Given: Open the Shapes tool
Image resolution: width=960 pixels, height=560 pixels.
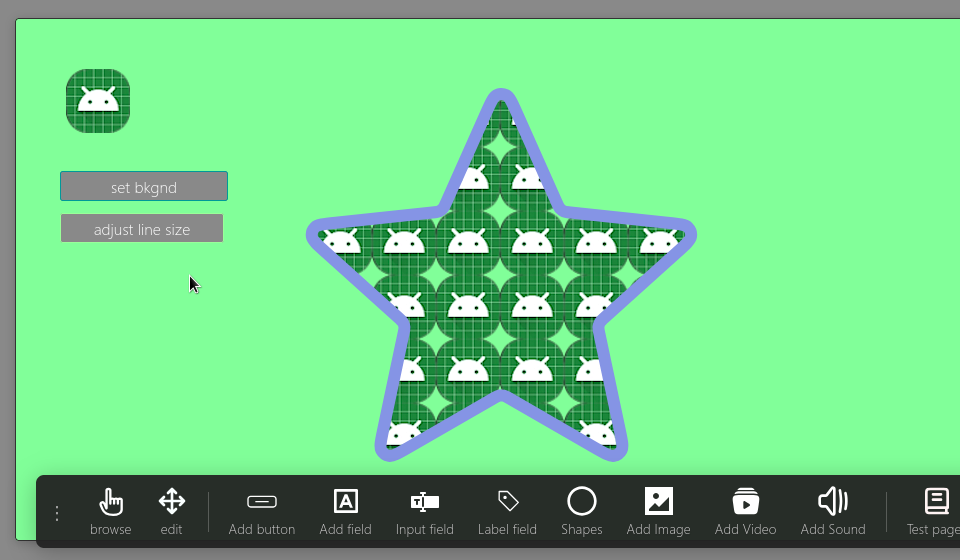Looking at the screenshot, I should click(x=581, y=511).
